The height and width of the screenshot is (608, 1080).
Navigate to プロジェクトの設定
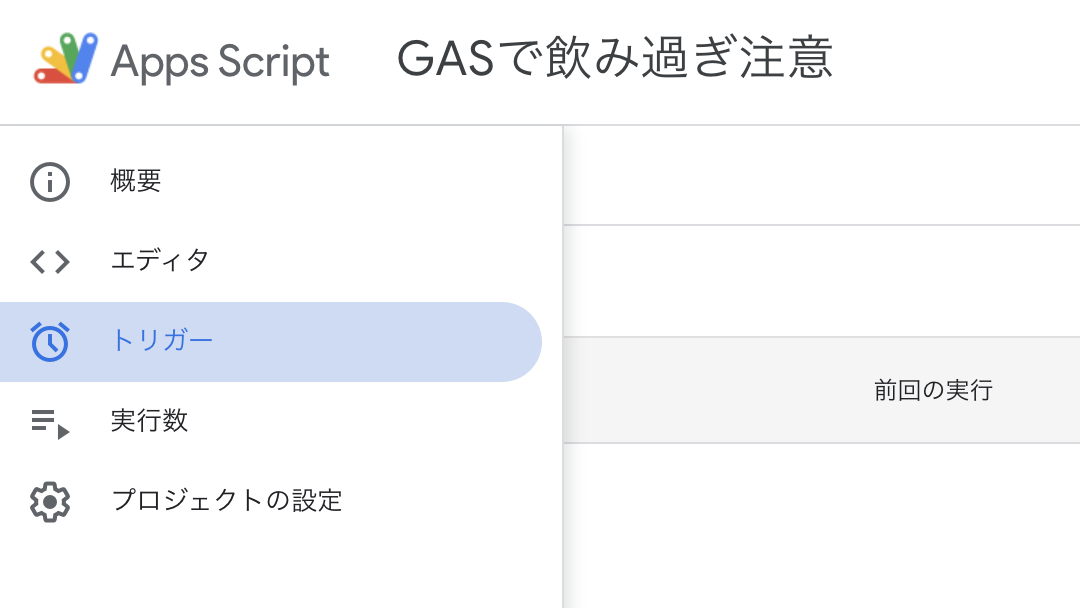tap(227, 501)
